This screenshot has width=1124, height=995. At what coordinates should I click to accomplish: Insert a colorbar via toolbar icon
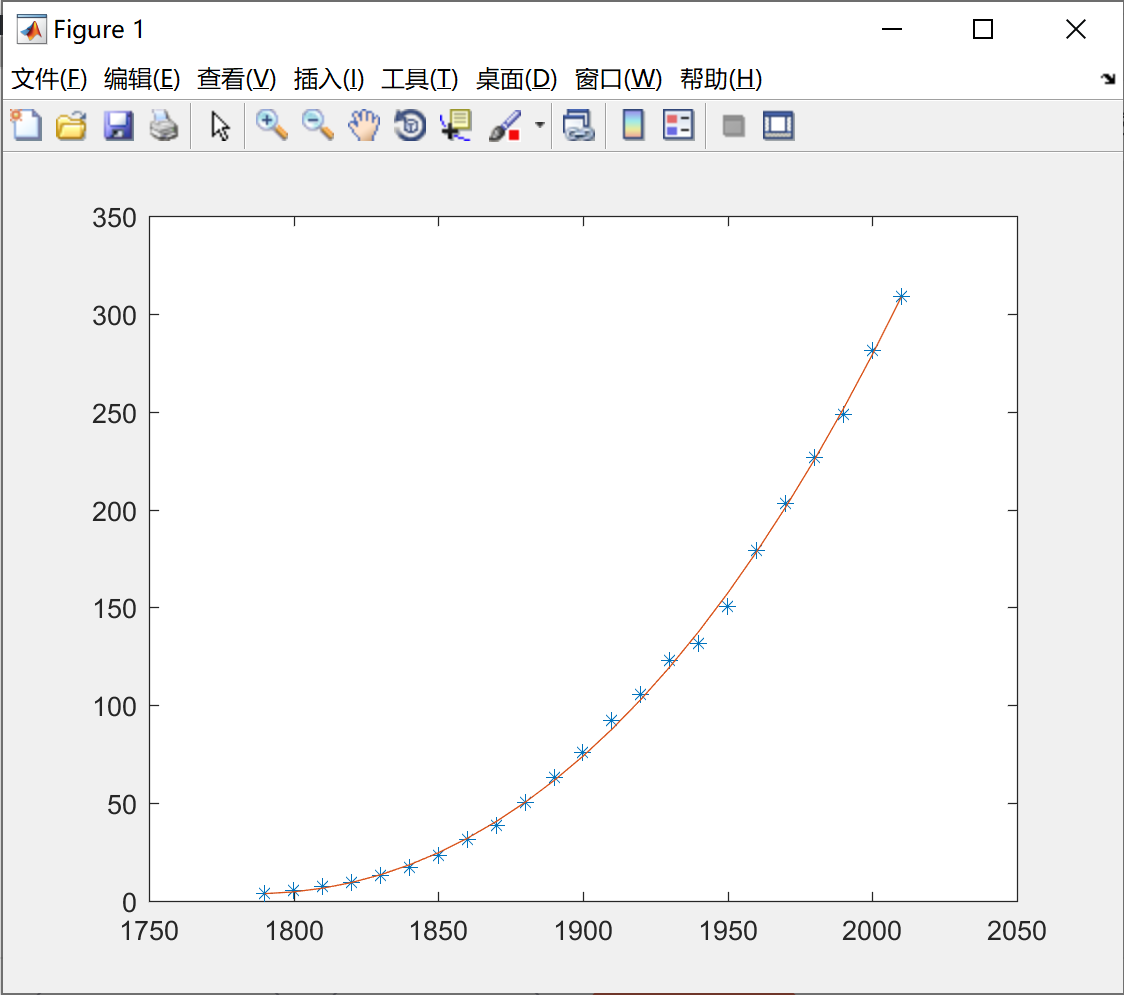tap(633, 125)
